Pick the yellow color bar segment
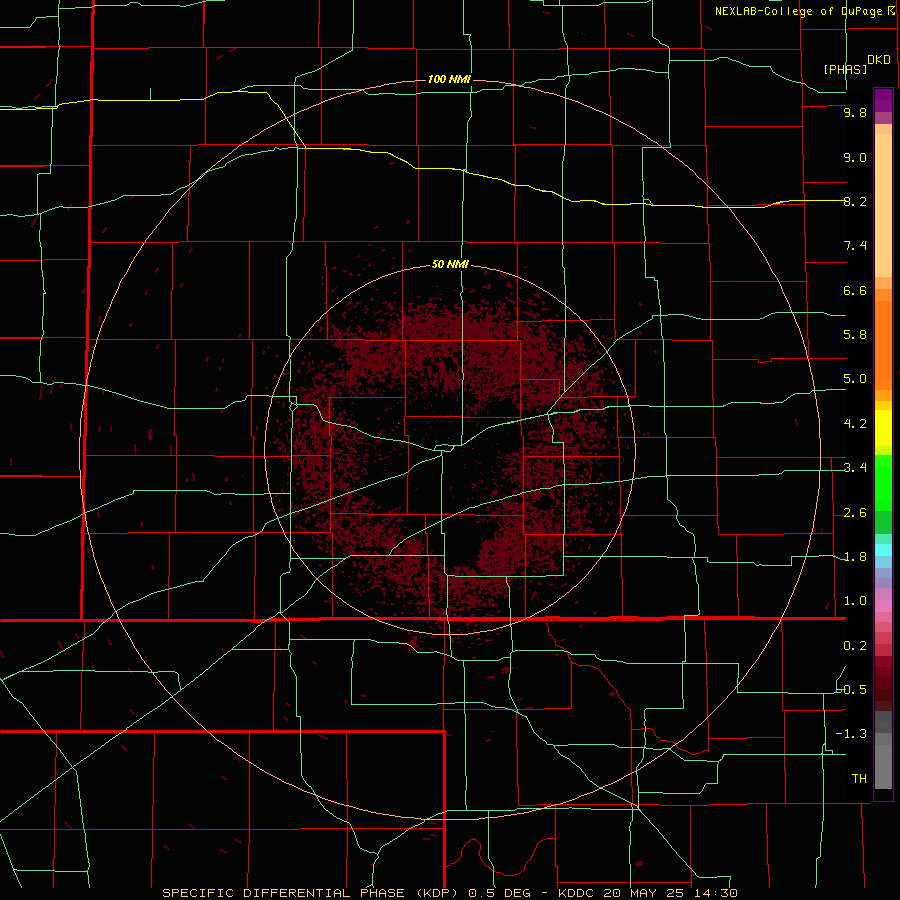Screen dimensions: 900x900 tap(883, 428)
